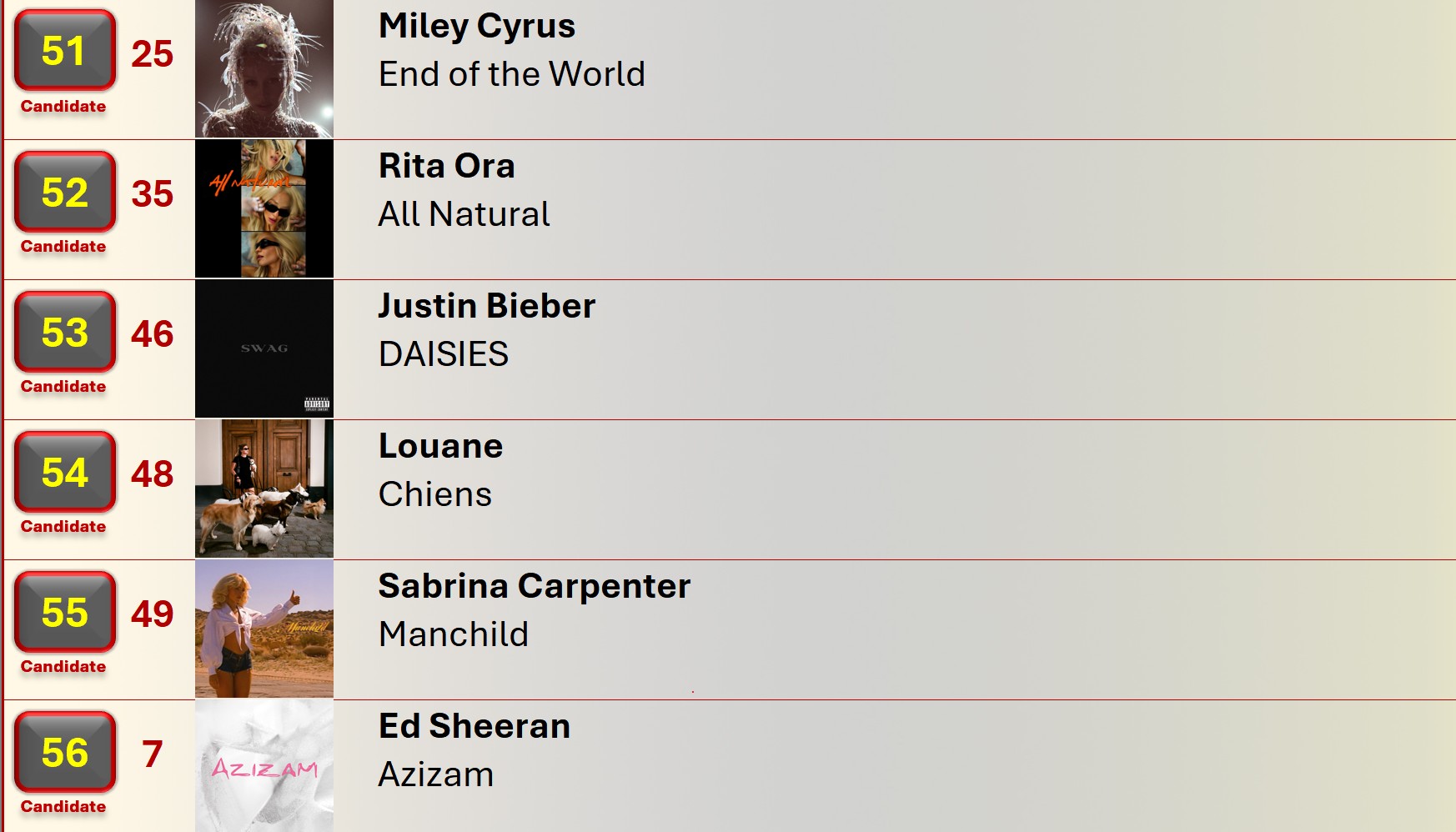Select the song title DAISIES
Image resolution: width=1456 pixels, height=832 pixels.
tap(443, 354)
